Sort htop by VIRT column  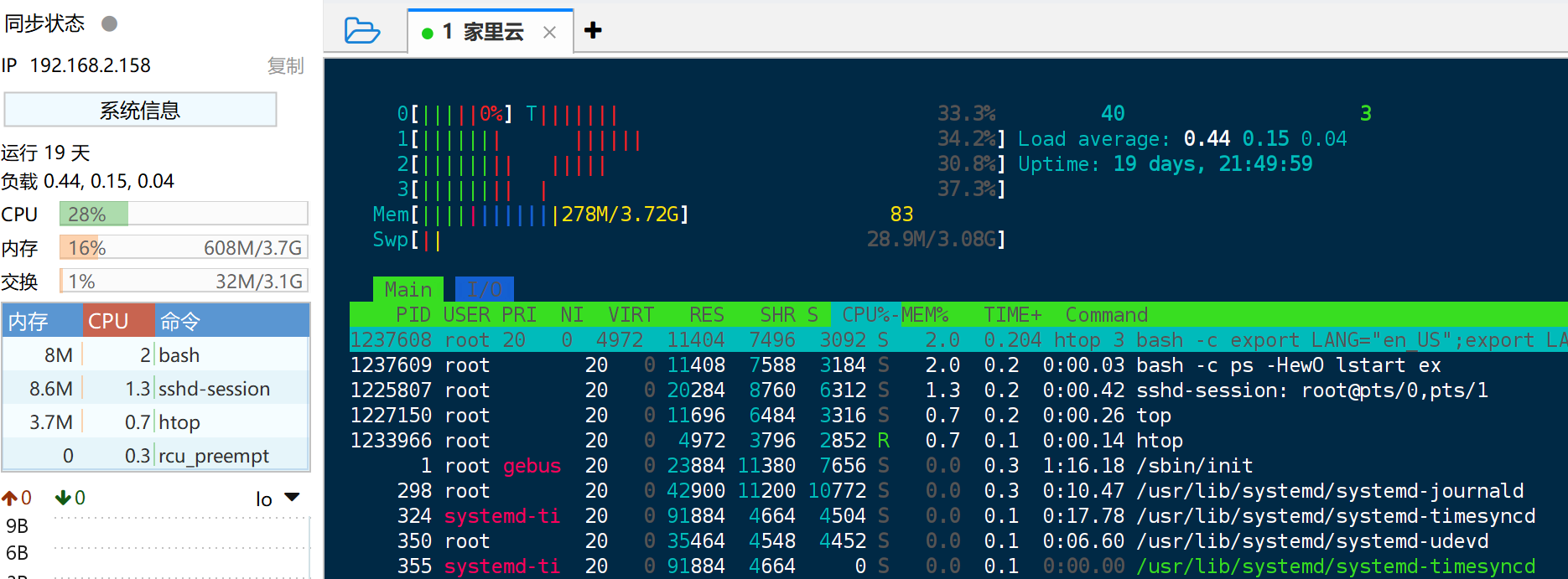tap(631, 314)
